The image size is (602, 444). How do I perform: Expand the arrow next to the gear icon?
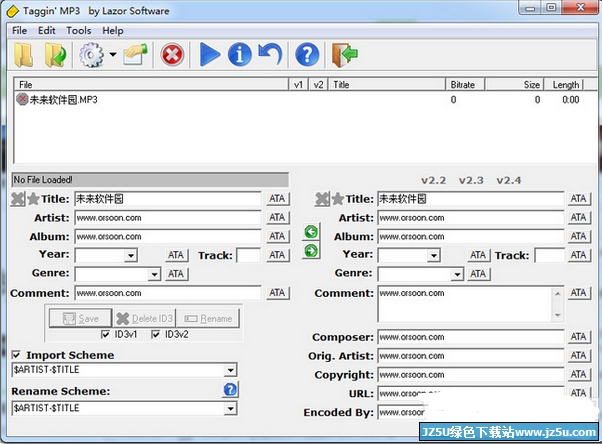tap(113, 55)
